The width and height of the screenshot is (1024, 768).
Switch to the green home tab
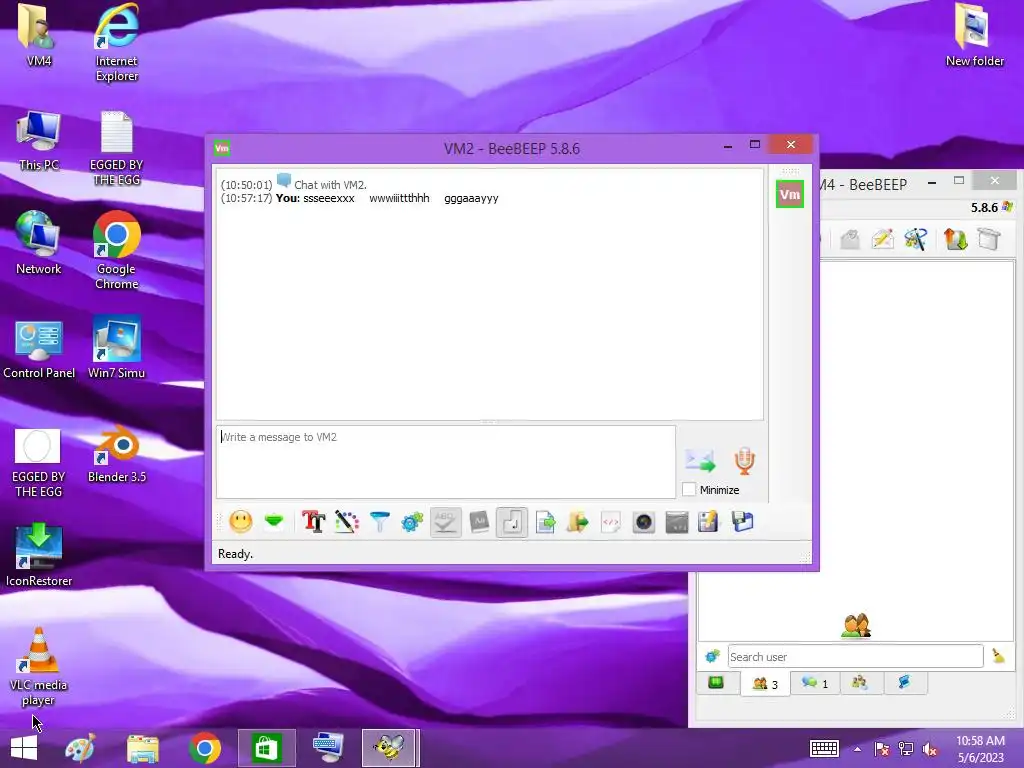(x=716, y=683)
